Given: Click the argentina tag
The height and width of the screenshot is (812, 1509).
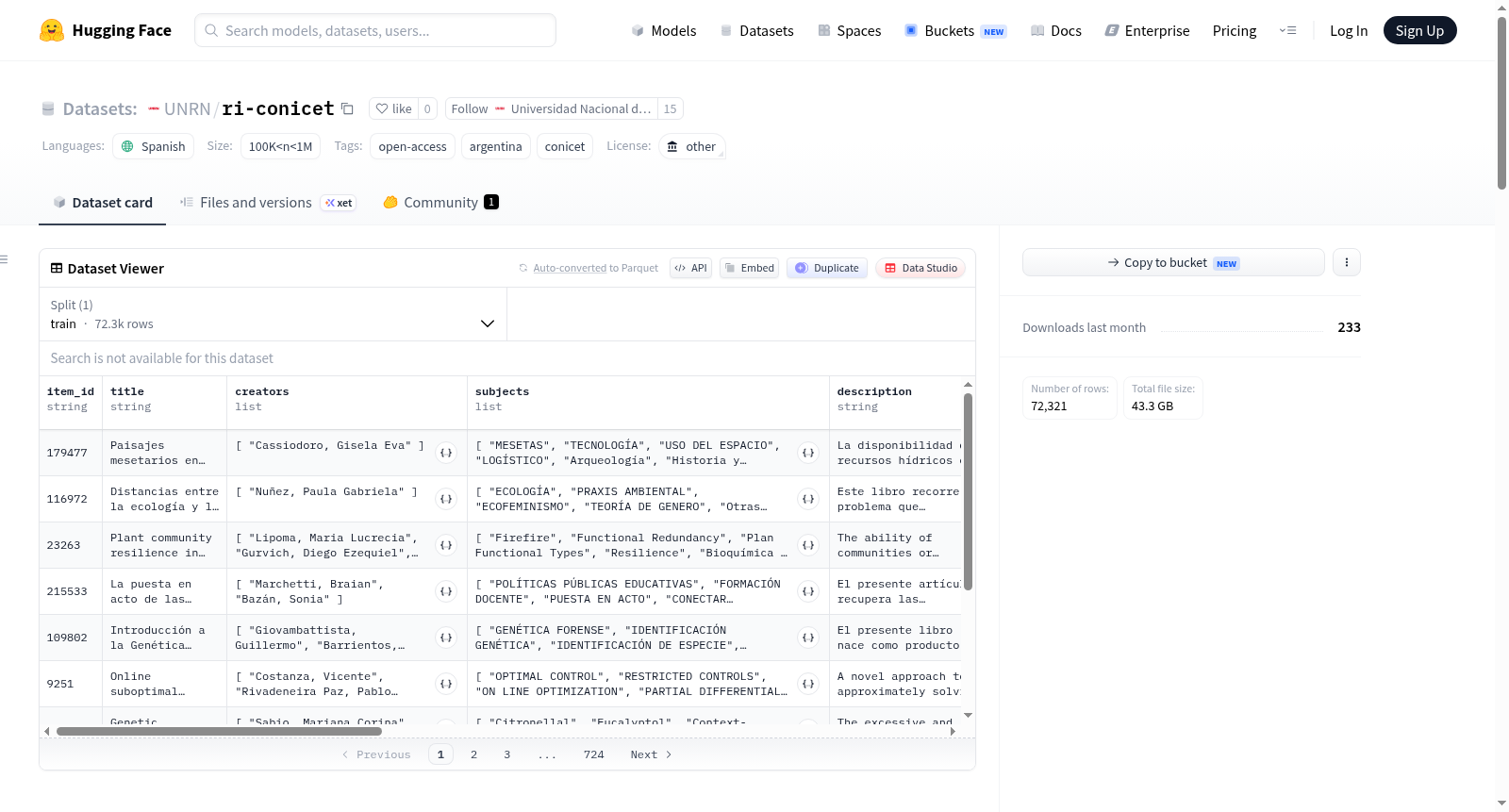Looking at the screenshot, I should (495, 146).
